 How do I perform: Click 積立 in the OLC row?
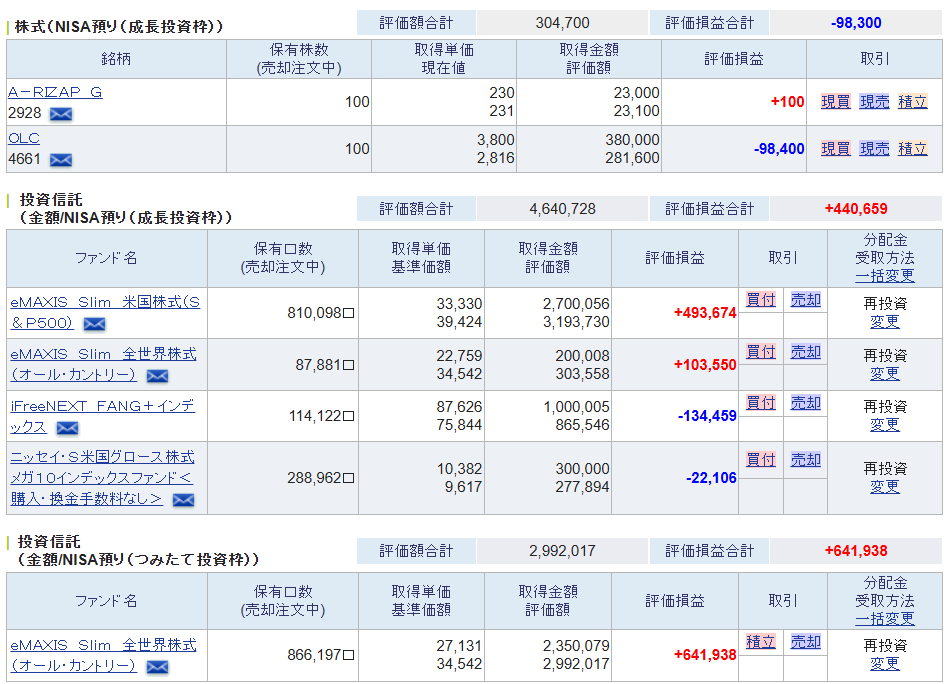pos(912,149)
